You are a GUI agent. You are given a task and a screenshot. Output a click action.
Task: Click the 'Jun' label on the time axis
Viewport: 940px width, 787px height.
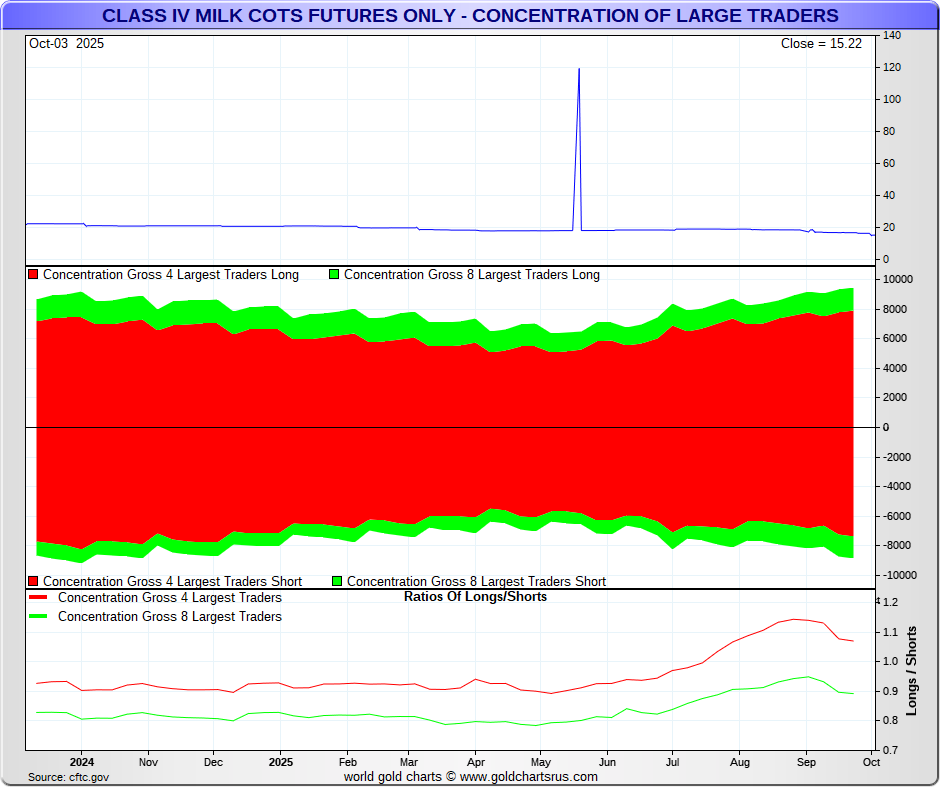[x=607, y=762]
